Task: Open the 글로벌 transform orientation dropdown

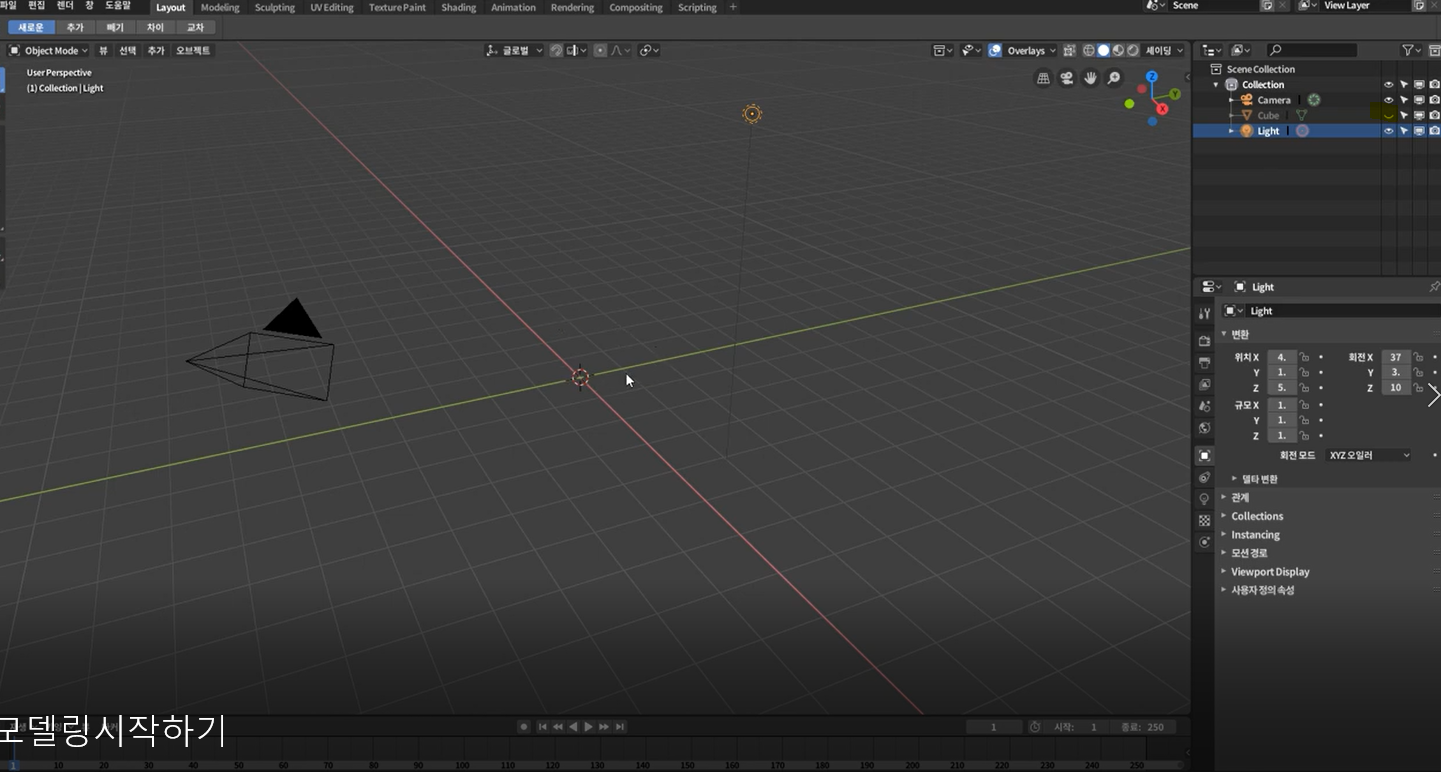Action: (514, 50)
